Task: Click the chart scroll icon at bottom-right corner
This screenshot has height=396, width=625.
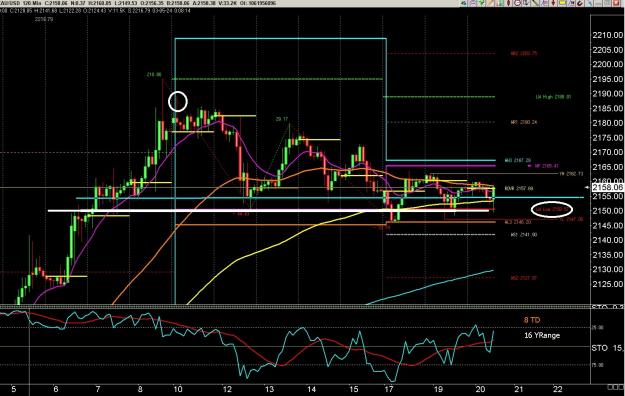Action: [x=616, y=387]
